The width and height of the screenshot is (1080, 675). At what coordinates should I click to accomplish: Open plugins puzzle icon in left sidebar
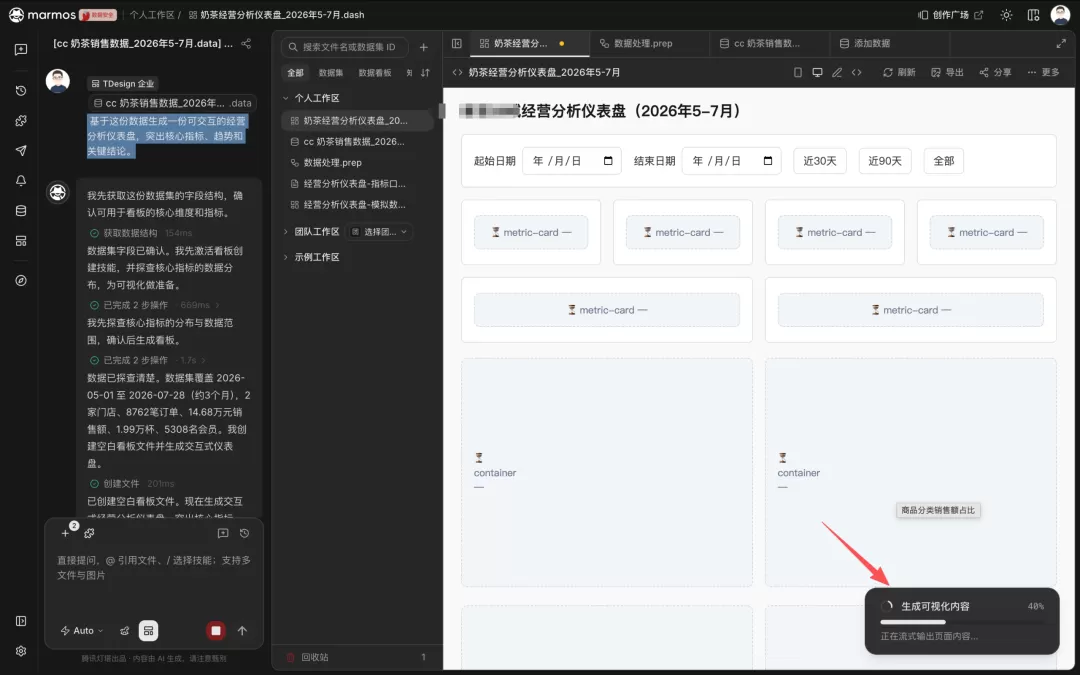point(21,121)
